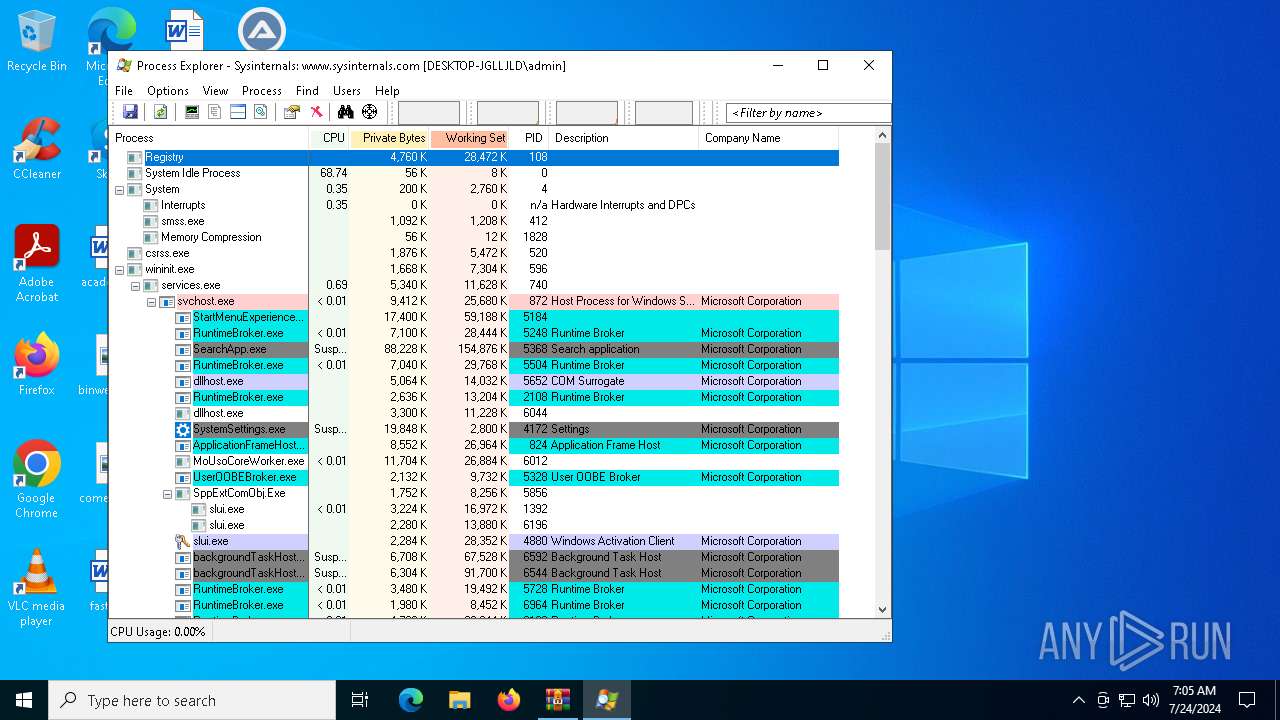Click the key icon beside slui.exe 4880
The width and height of the screenshot is (1280, 720).
click(x=183, y=541)
